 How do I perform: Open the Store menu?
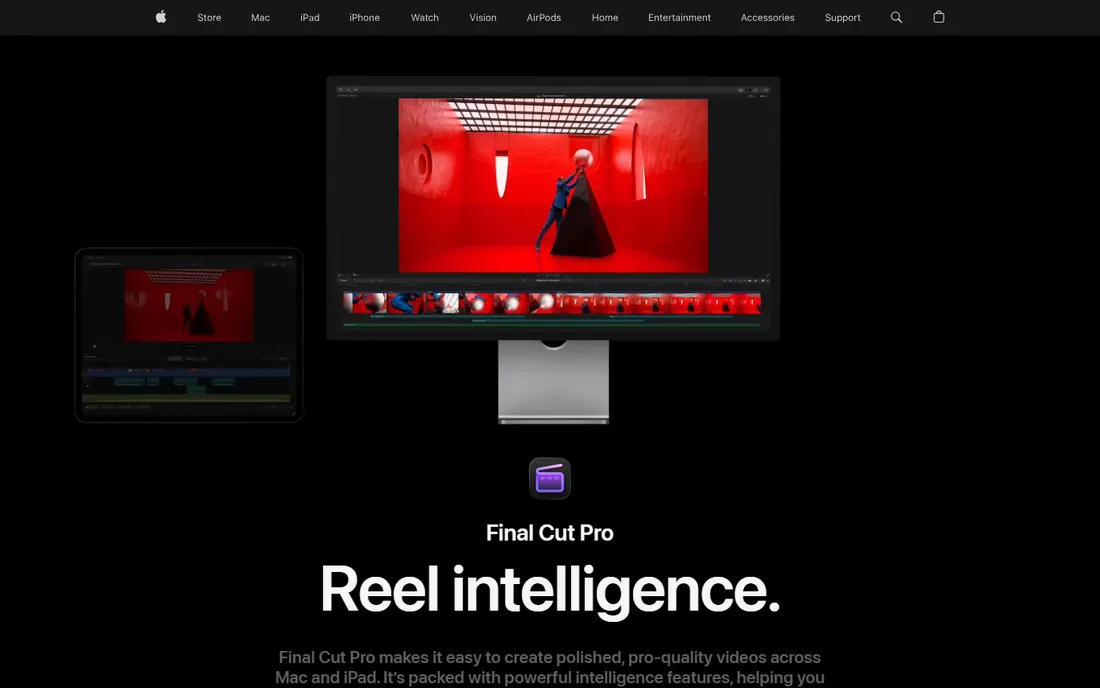209,18
